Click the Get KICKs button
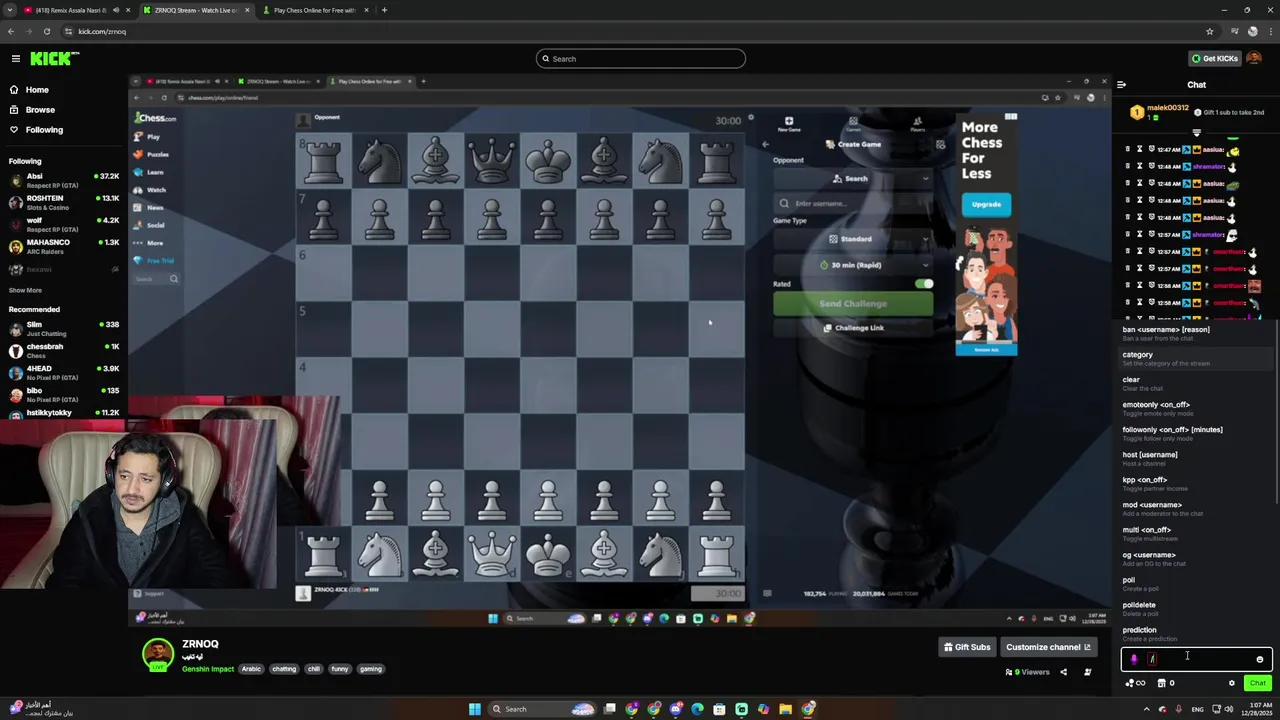 point(1215,59)
